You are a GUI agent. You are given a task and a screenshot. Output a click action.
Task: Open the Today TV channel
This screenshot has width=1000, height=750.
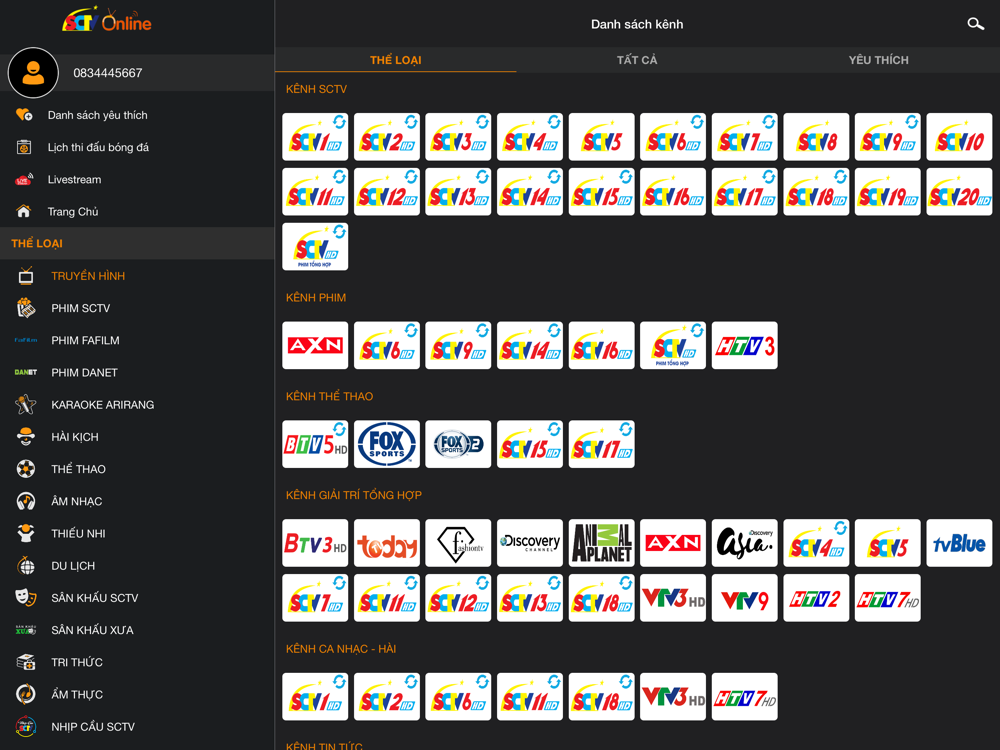pyautogui.click(x=387, y=543)
